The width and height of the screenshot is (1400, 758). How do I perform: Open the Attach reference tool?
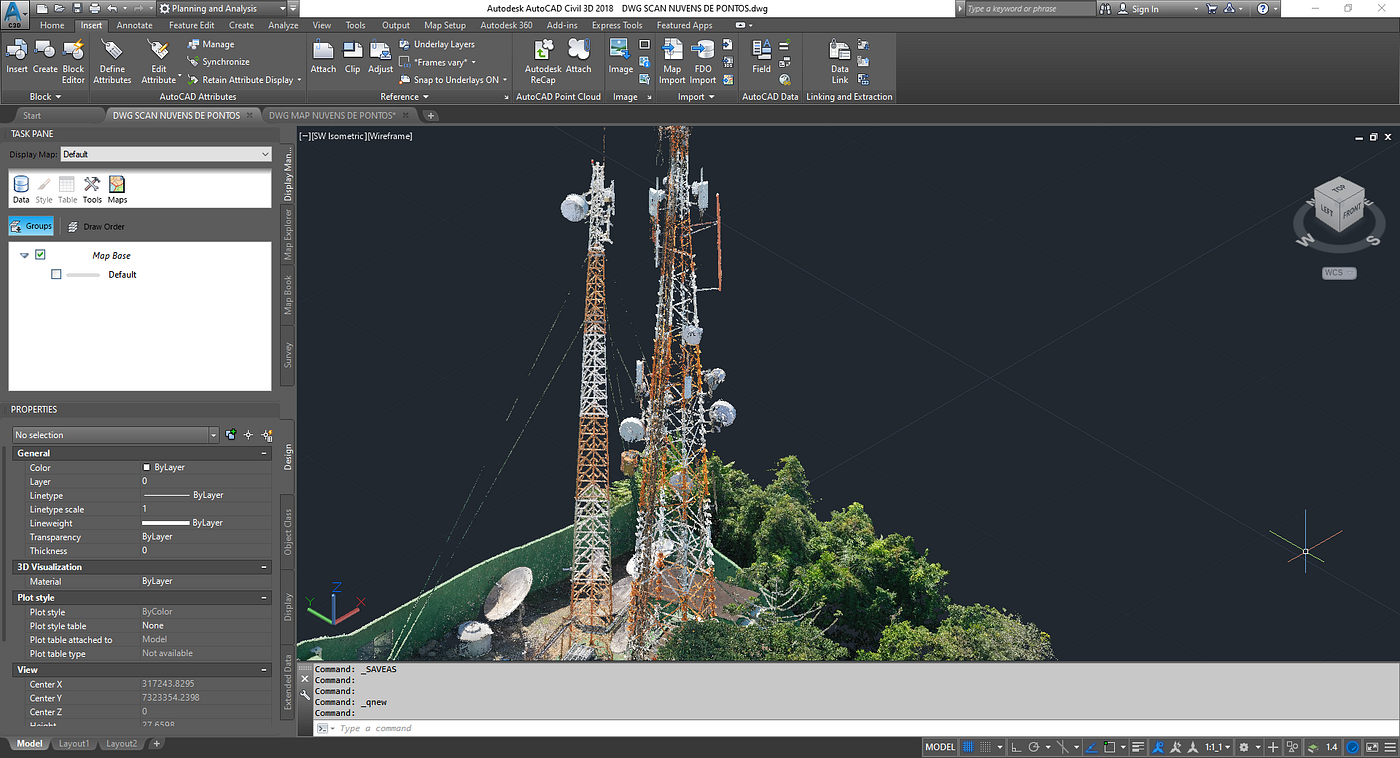(x=323, y=56)
